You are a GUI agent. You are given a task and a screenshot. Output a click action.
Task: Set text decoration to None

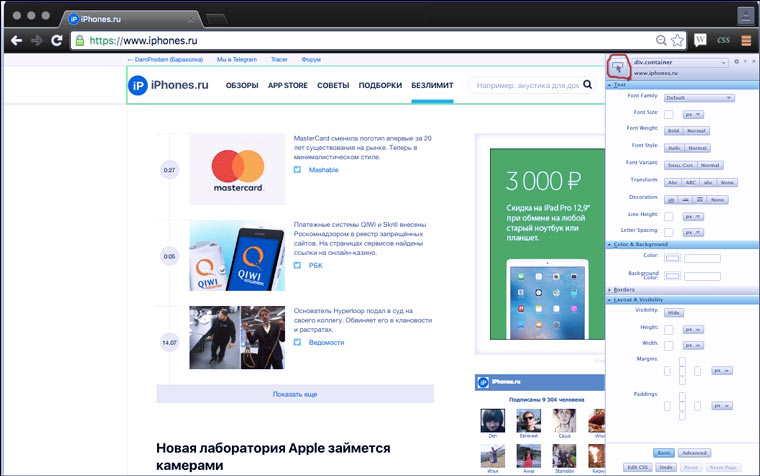718,200
